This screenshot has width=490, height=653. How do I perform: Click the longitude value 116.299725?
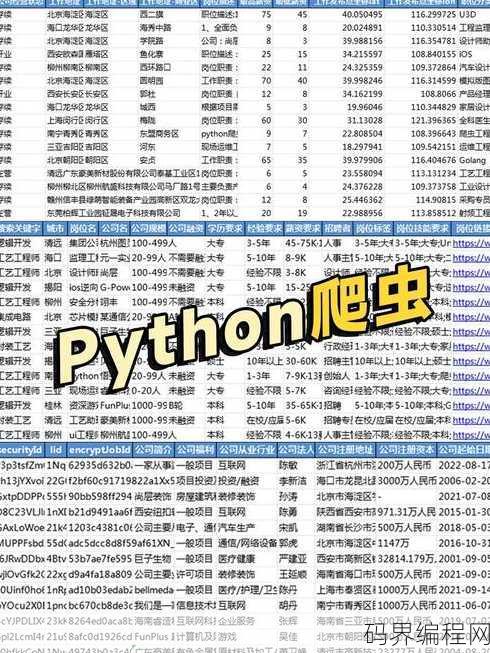[433, 14]
